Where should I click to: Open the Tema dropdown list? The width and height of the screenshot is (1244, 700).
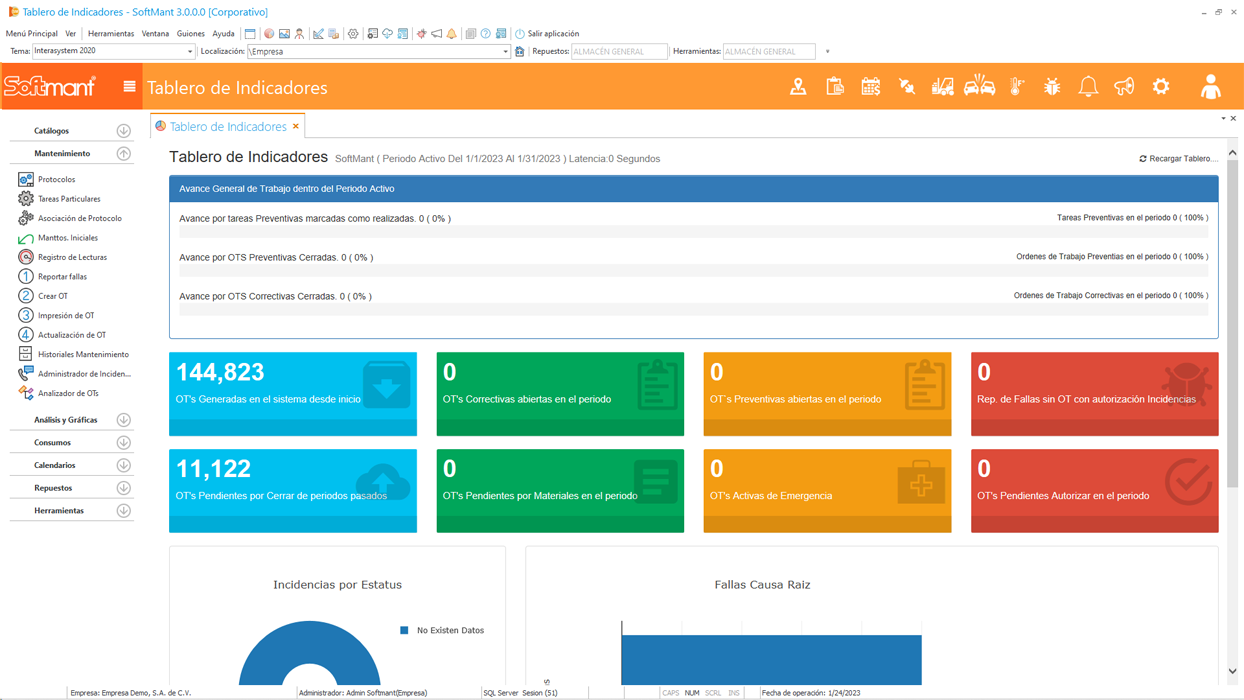pyautogui.click(x=190, y=52)
